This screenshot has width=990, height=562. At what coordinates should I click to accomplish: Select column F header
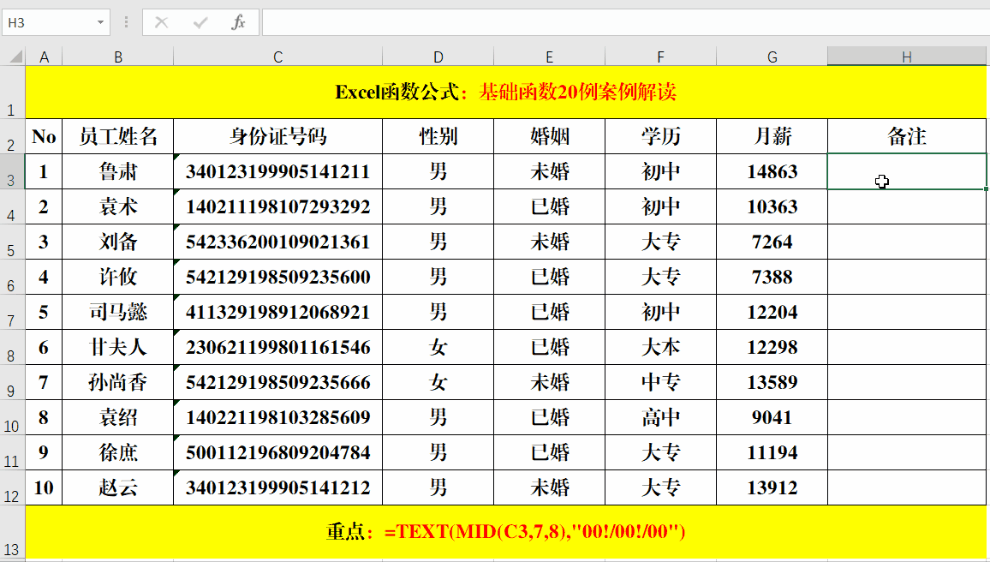click(660, 57)
